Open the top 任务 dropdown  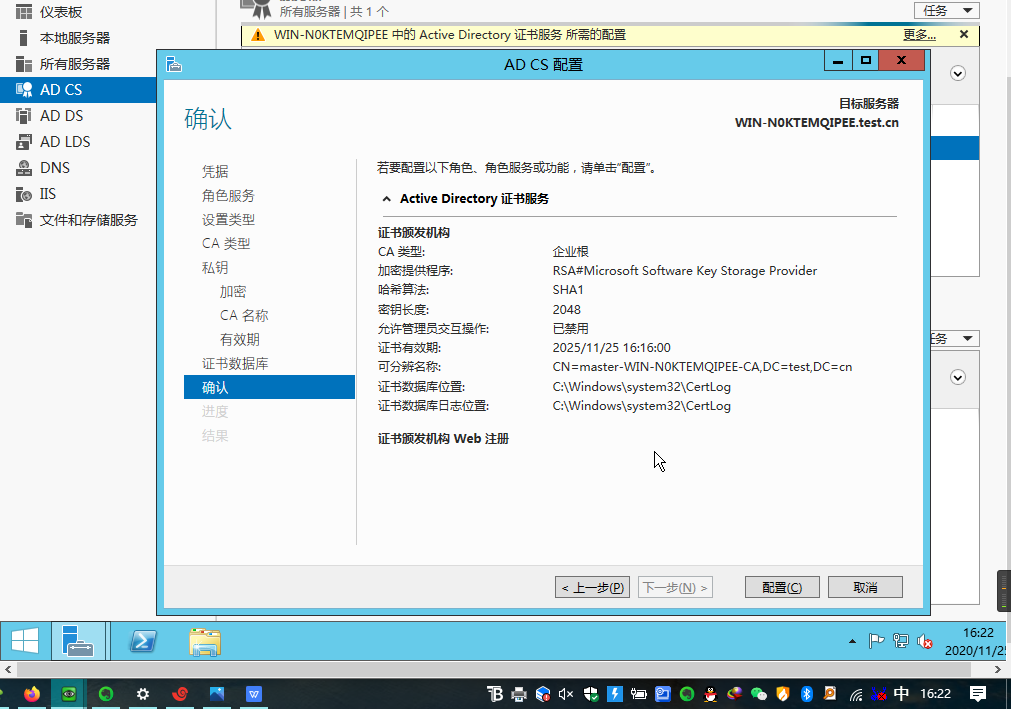click(946, 10)
